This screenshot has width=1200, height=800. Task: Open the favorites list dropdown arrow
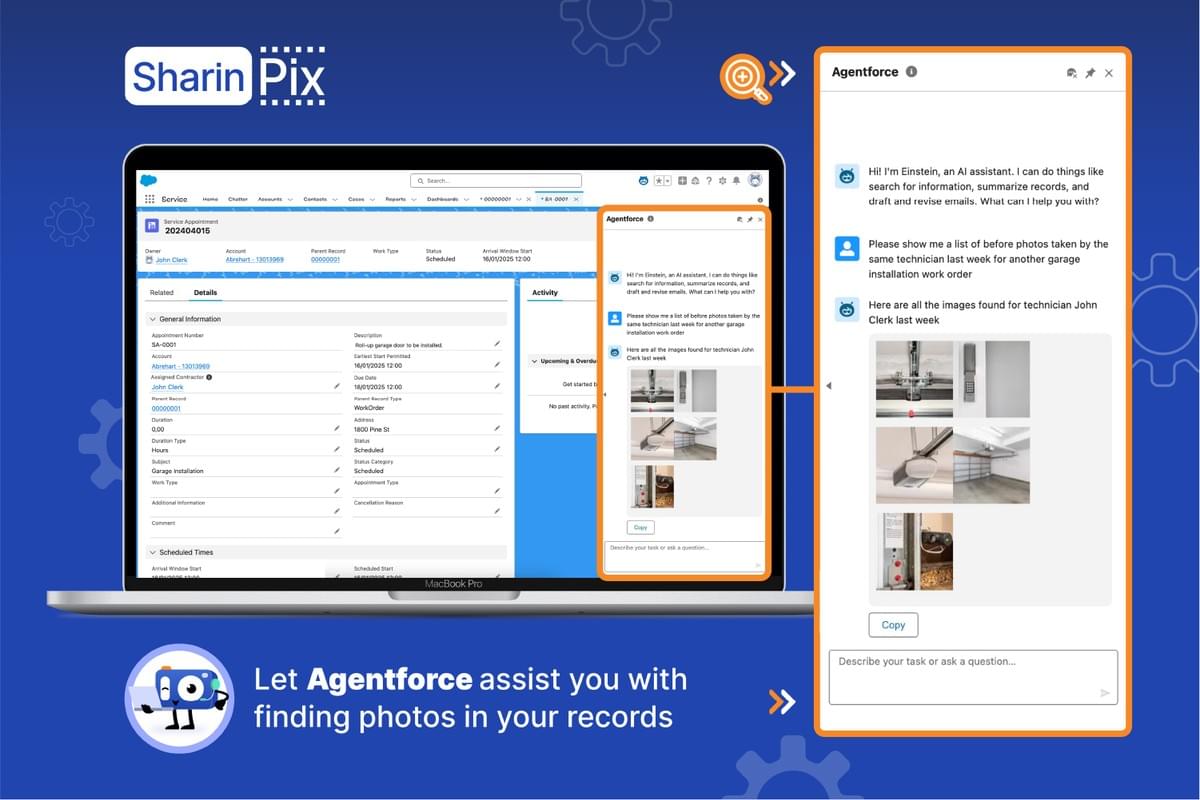(668, 181)
